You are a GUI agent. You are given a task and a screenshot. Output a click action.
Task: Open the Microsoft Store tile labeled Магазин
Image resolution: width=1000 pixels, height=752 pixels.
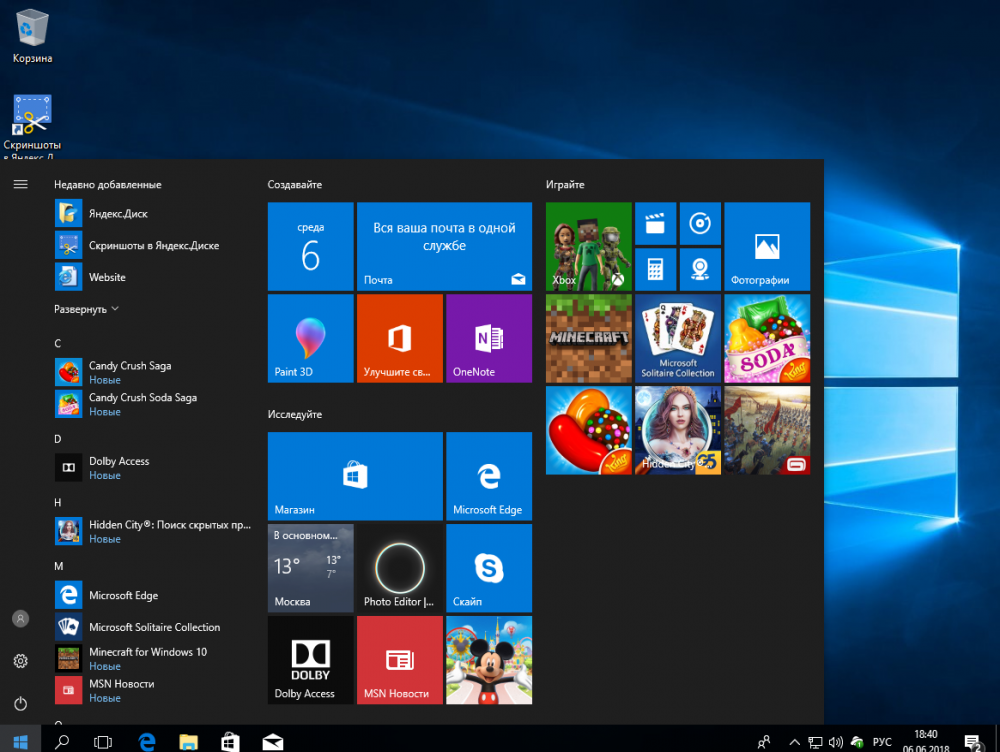click(355, 476)
